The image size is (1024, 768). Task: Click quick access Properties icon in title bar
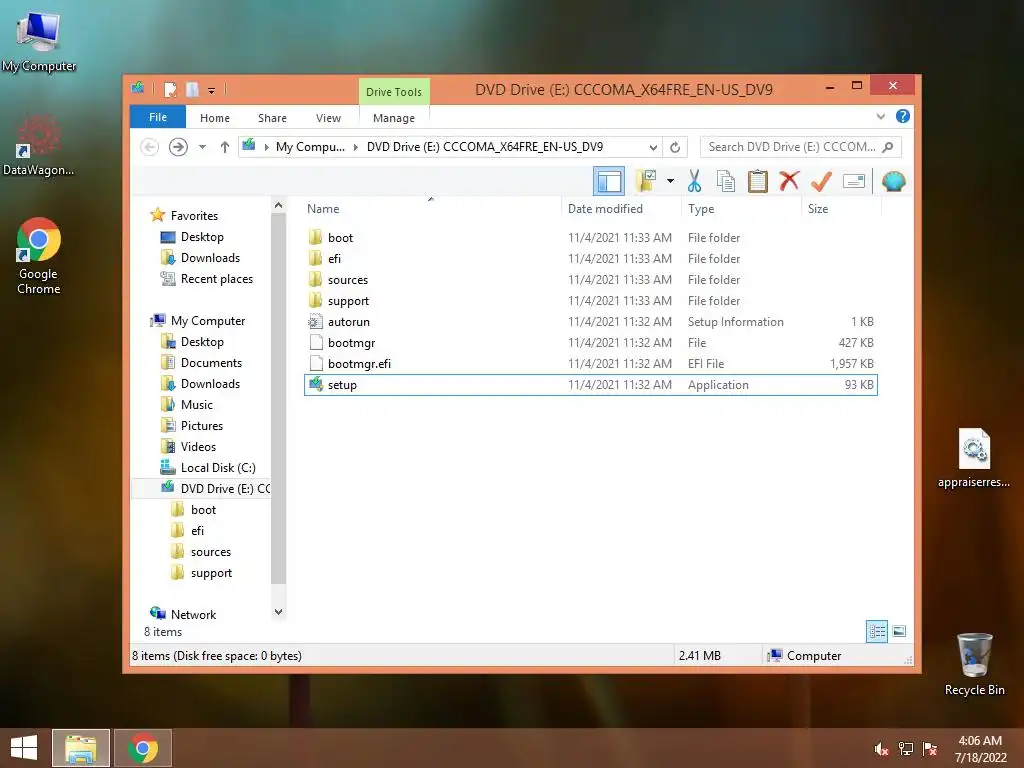(170, 89)
